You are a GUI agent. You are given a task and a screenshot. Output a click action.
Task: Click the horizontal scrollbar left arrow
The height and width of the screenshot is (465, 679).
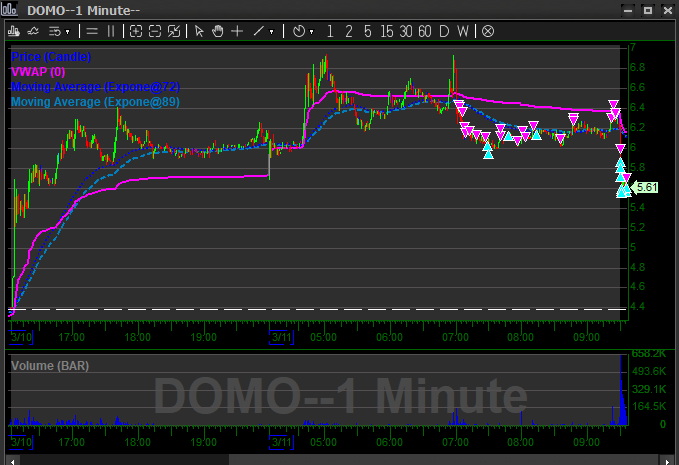click(x=12, y=461)
